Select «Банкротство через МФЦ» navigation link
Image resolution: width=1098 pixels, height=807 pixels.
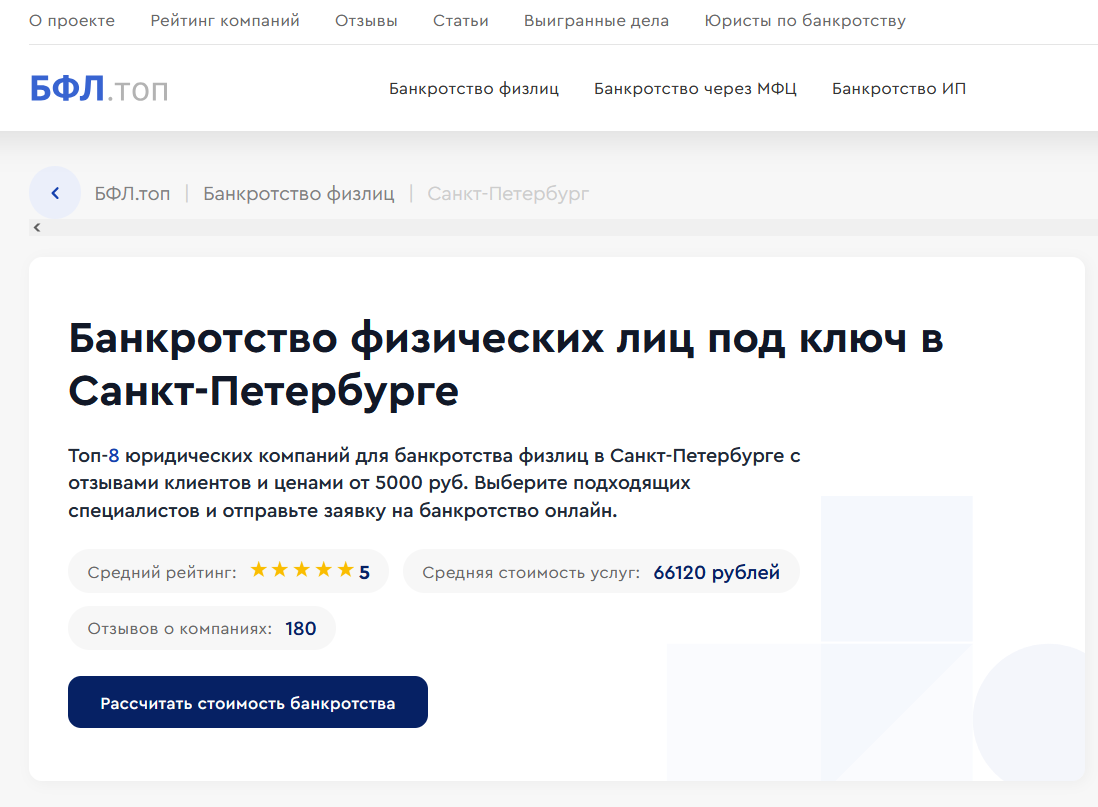(x=695, y=89)
